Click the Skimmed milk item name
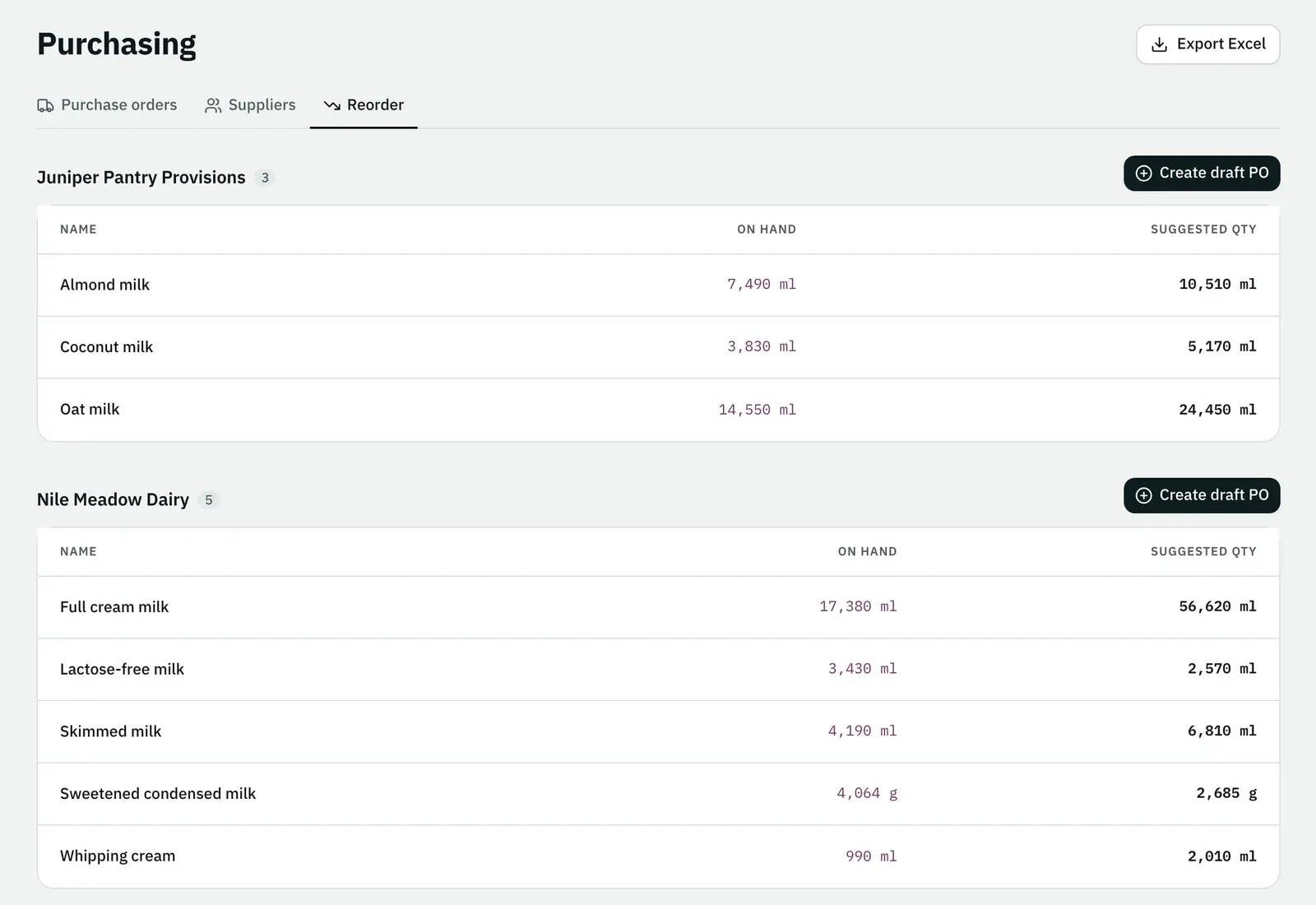This screenshot has width=1316, height=905. (110, 731)
